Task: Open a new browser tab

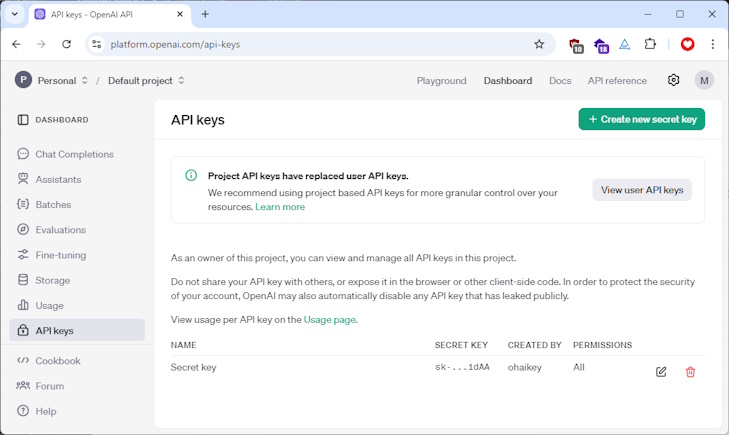Action: pyautogui.click(x=205, y=14)
